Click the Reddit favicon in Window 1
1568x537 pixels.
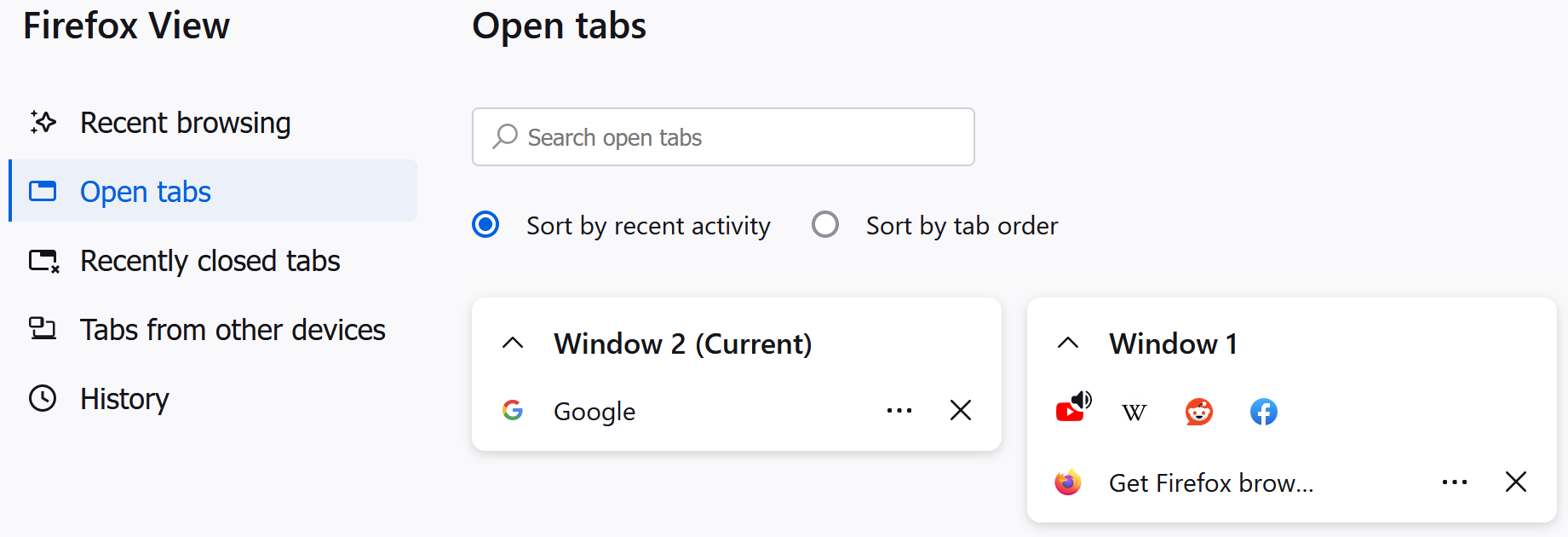coord(1198,411)
